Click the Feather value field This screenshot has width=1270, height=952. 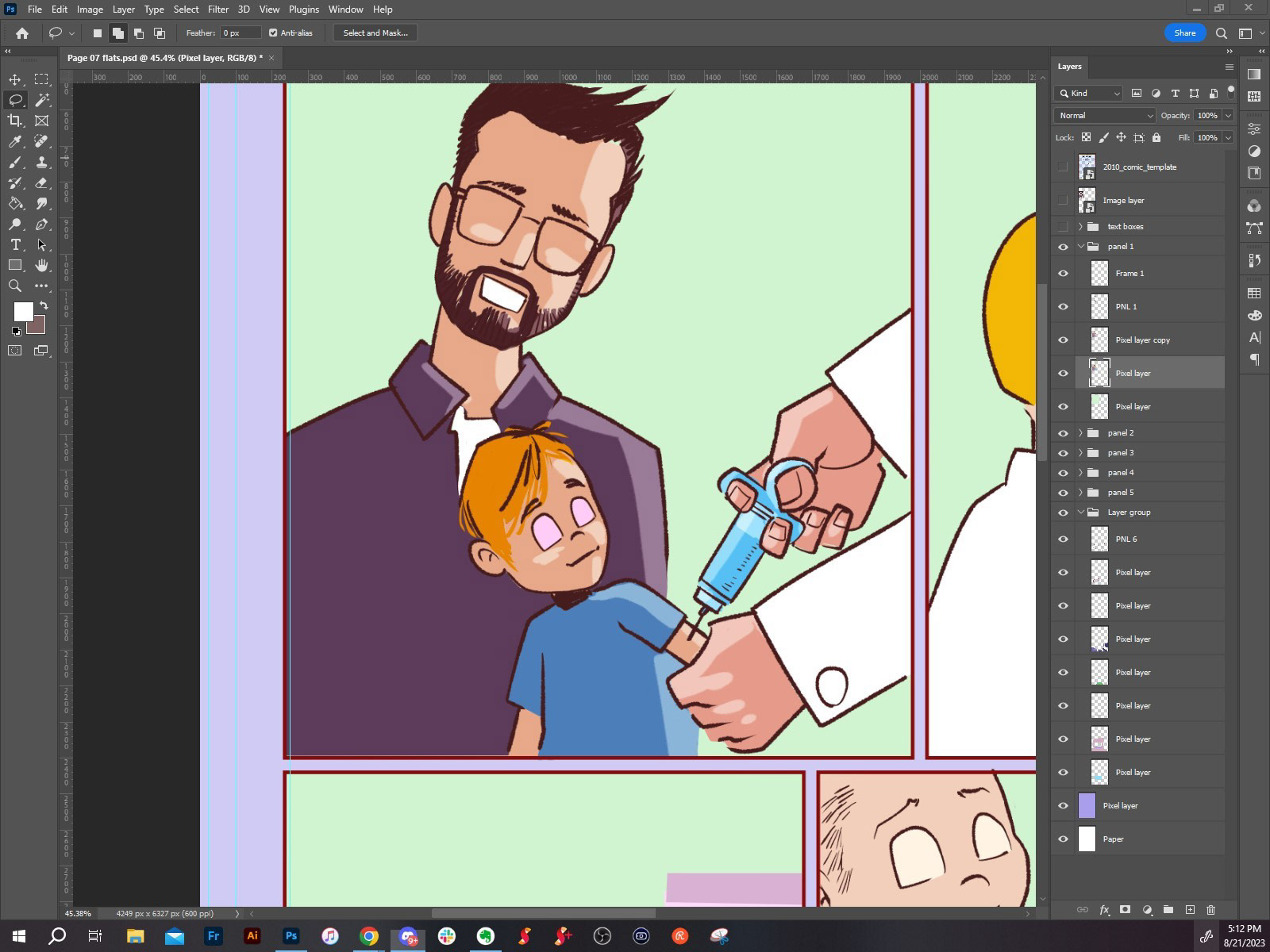[x=241, y=33]
